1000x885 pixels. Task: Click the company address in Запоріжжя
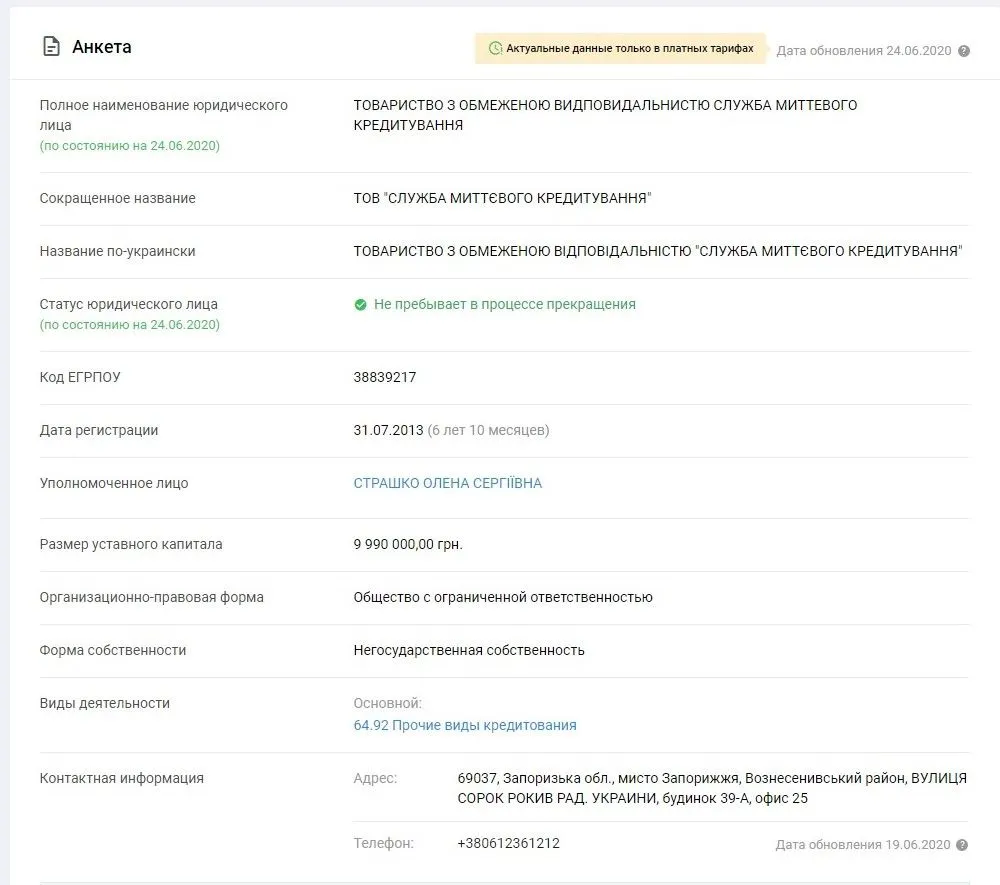(711, 788)
